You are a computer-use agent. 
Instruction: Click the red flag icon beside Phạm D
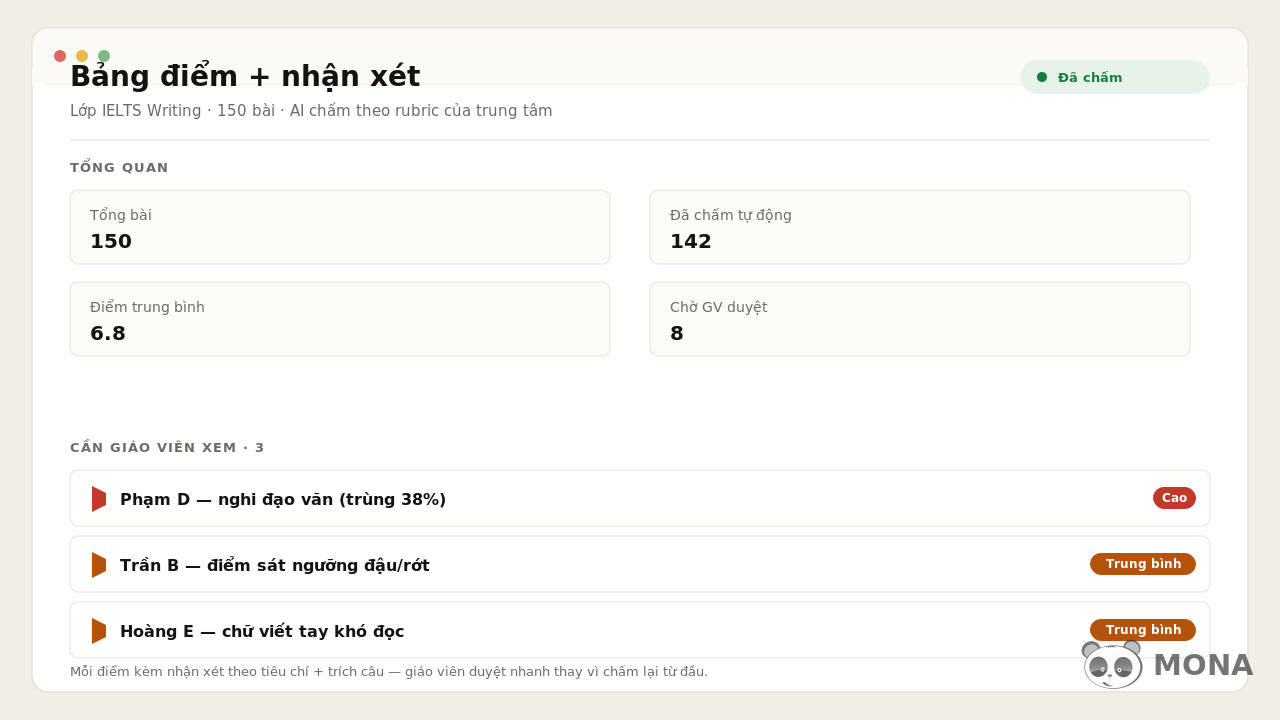(x=99, y=499)
